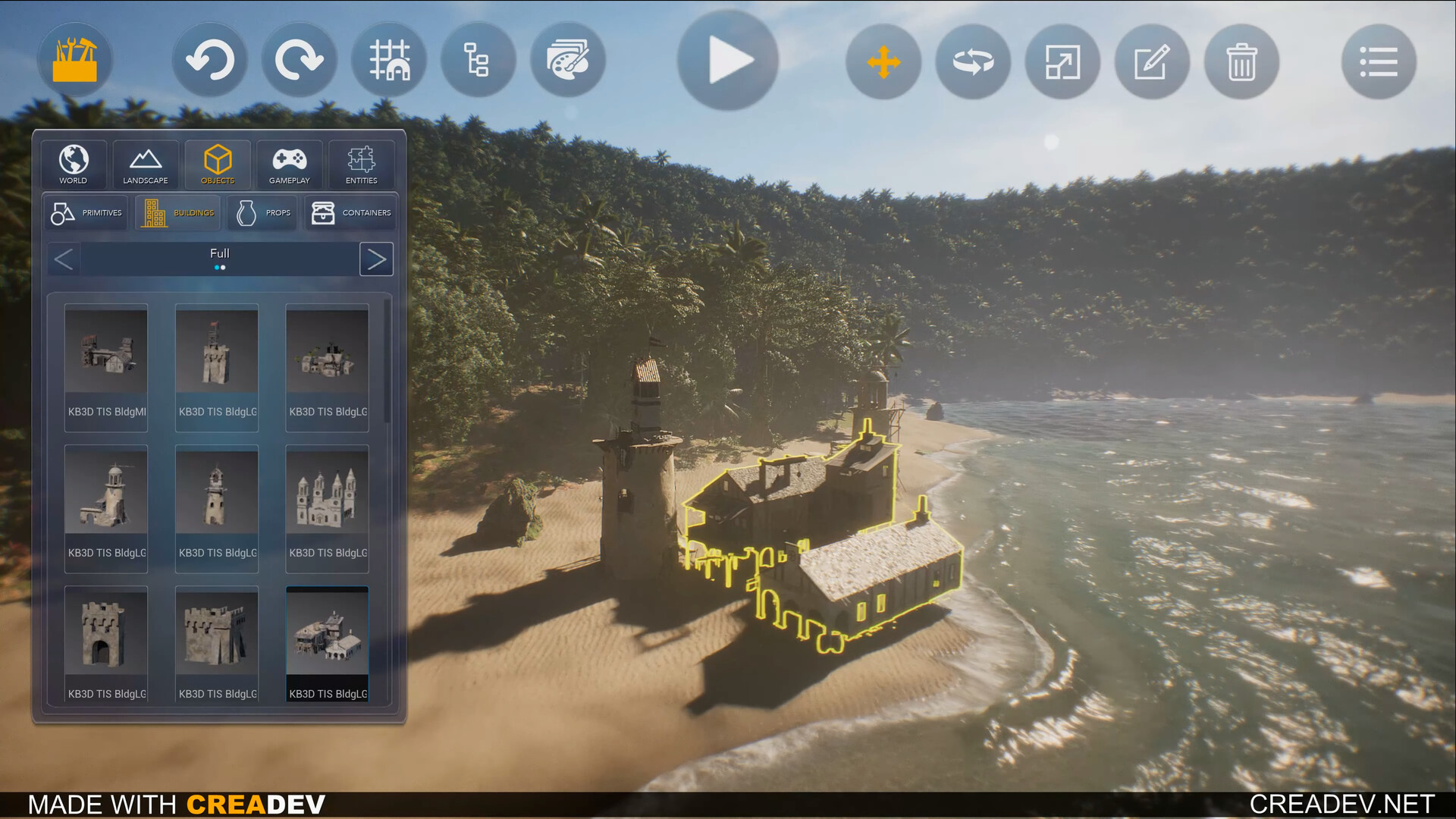
Task: Toggle the edit mode icon
Action: (x=1151, y=63)
